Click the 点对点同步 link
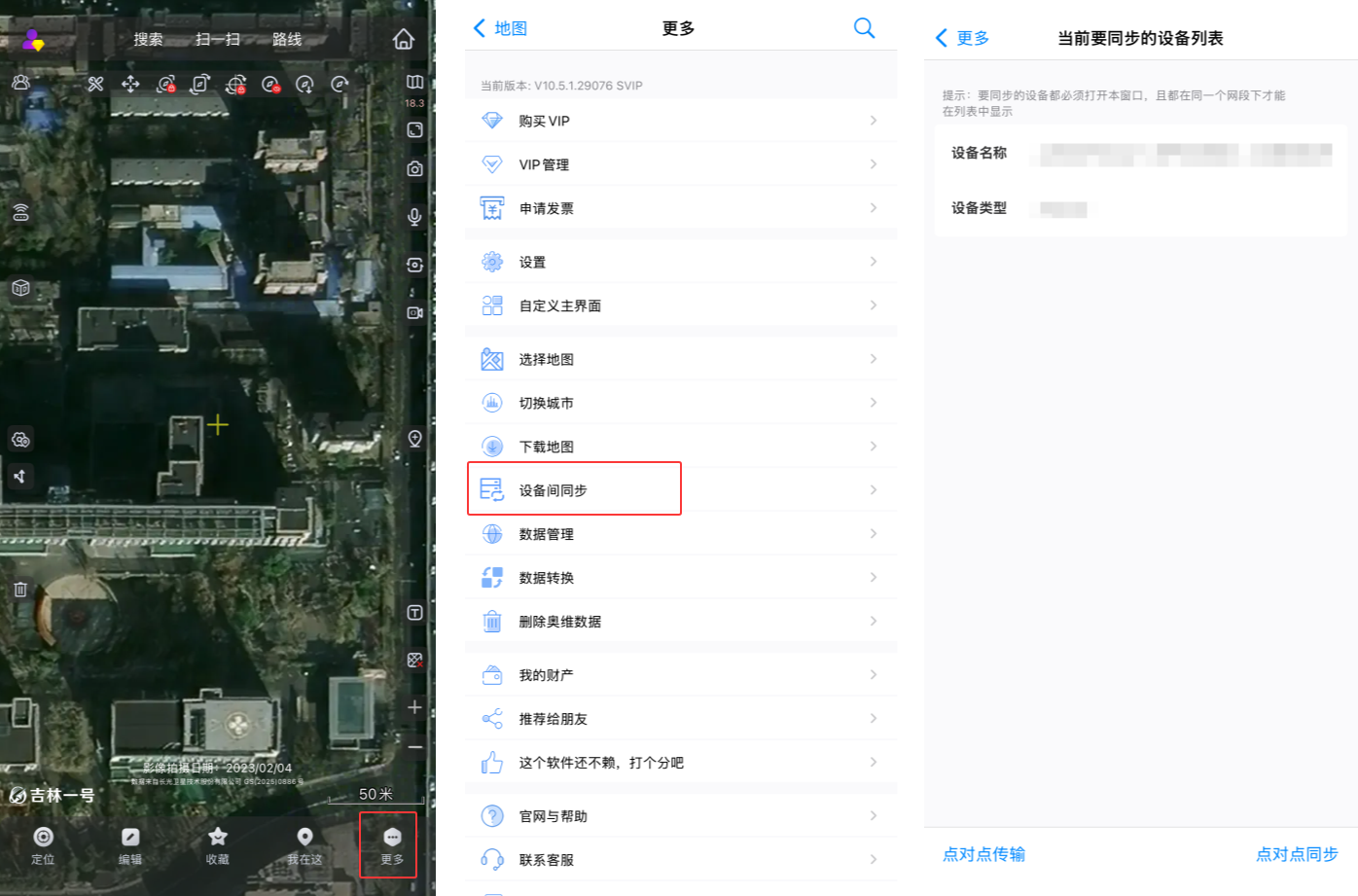The image size is (1358, 896). [x=1296, y=854]
